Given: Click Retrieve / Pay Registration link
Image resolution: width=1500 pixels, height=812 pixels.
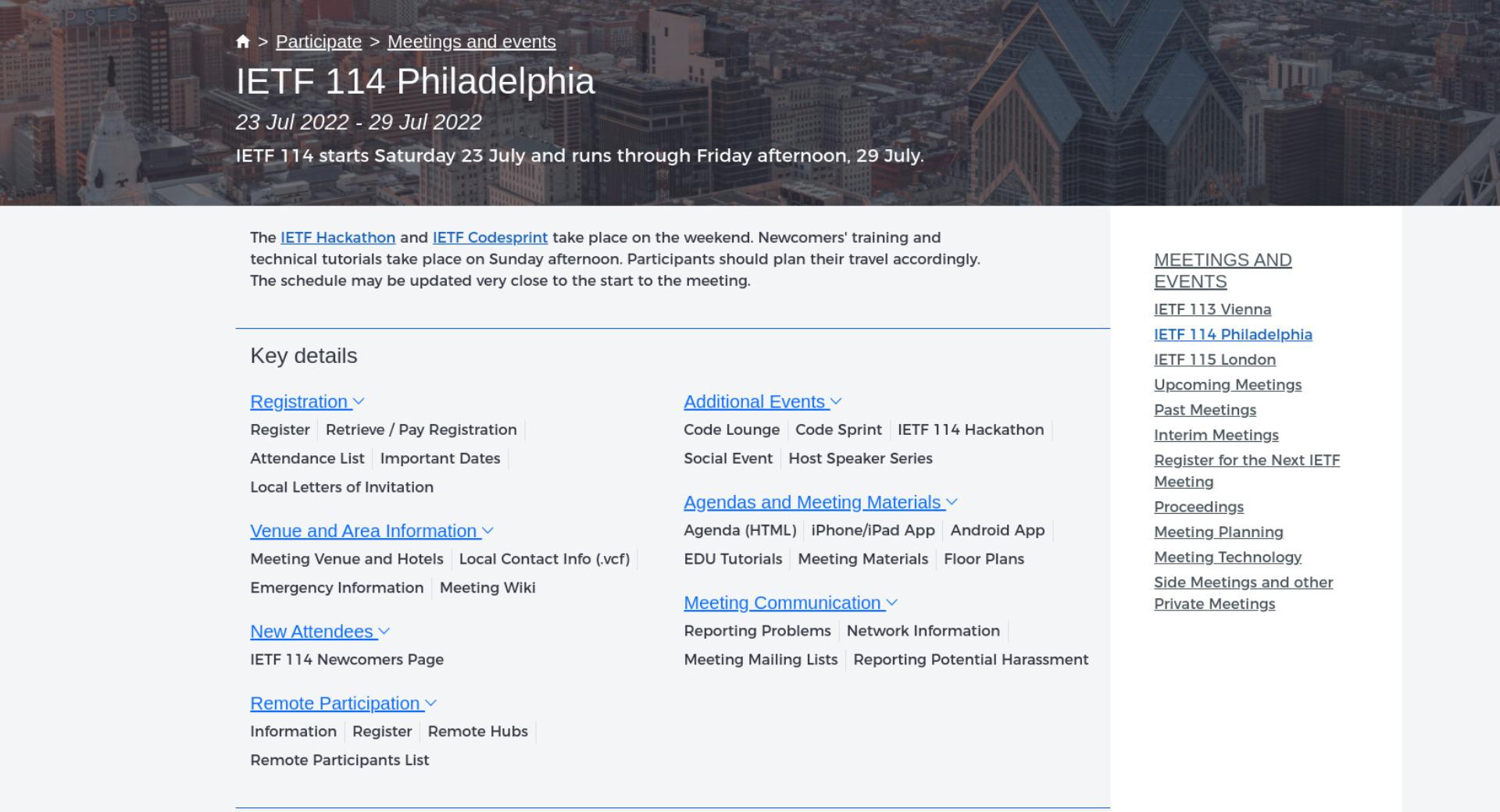Looking at the screenshot, I should pyautogui.click(x=421, y=430).
